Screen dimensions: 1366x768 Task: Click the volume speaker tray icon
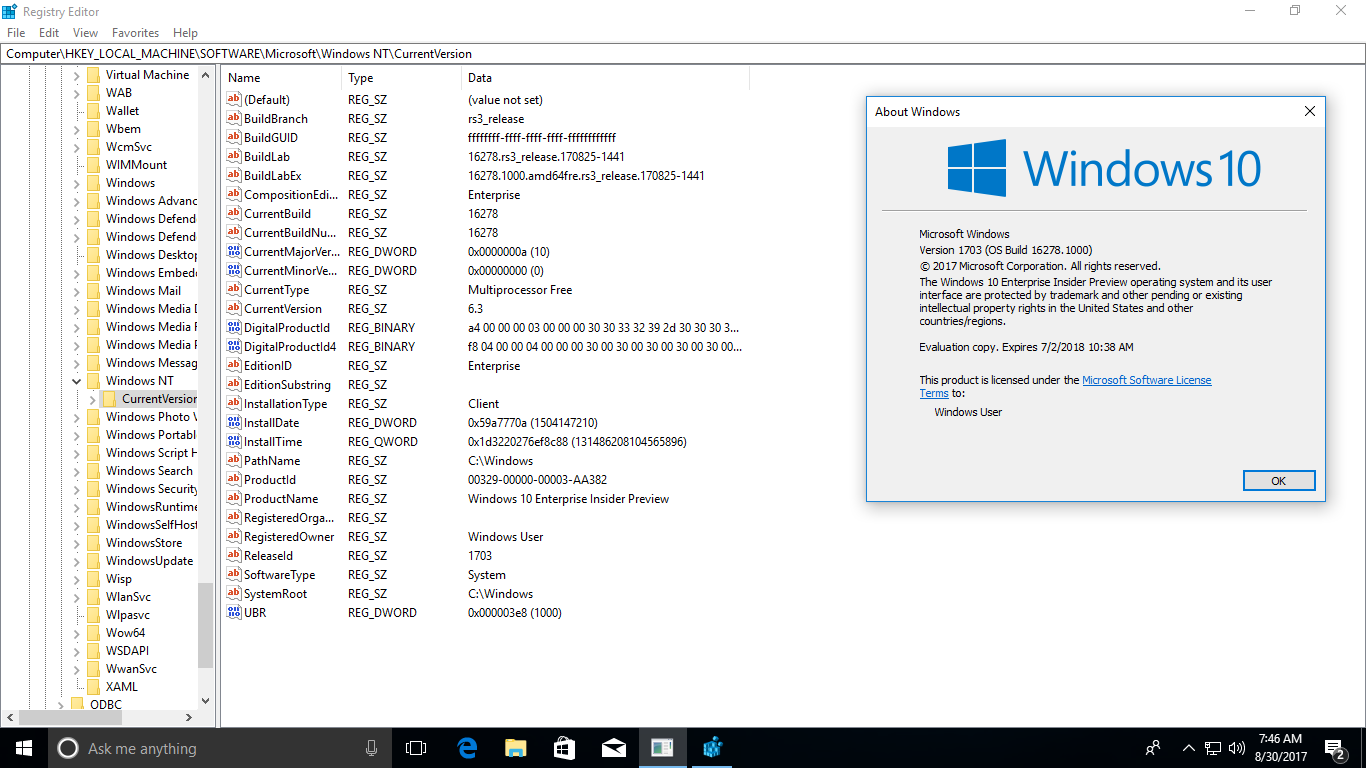[1237, 748]
